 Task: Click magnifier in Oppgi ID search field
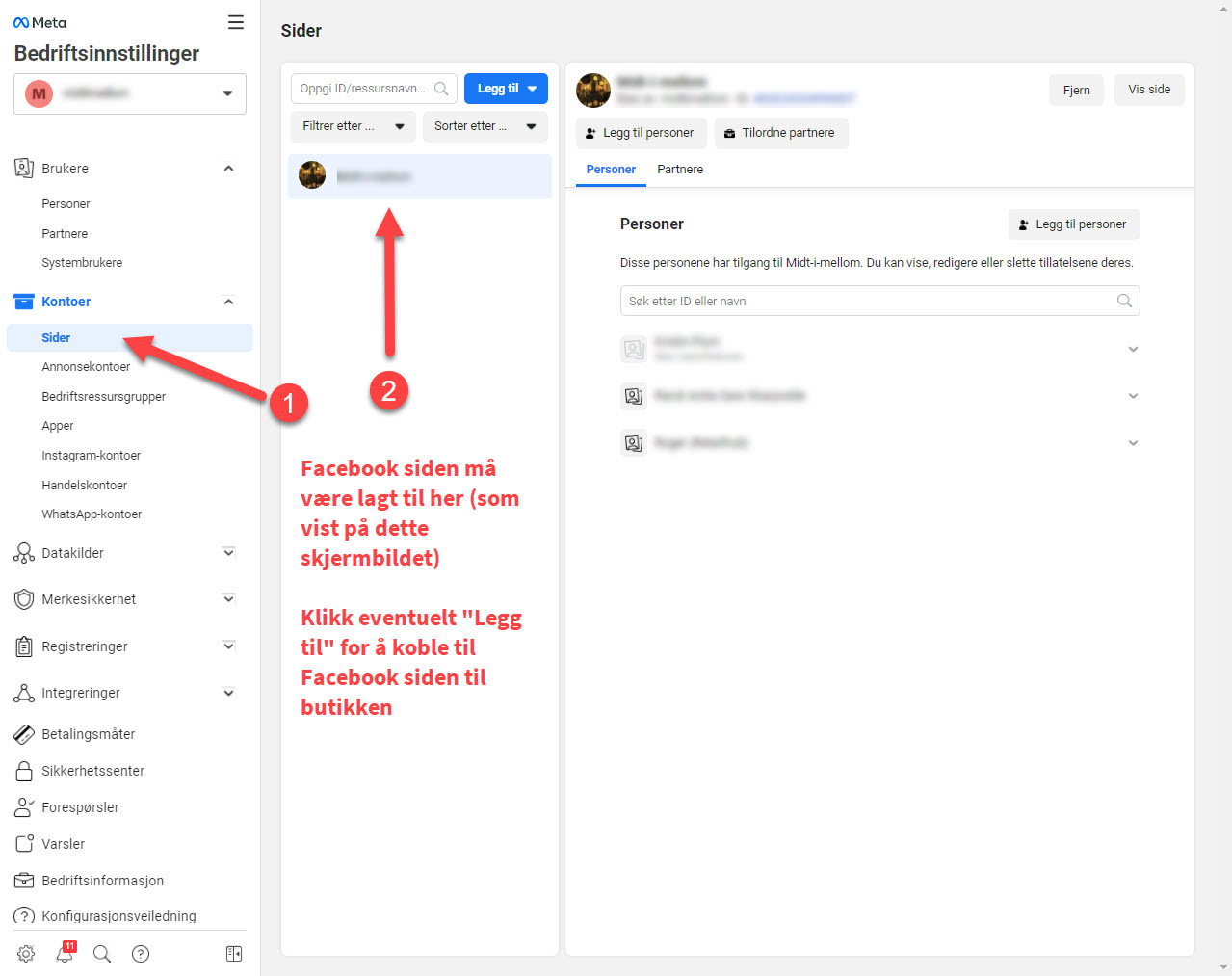[441, 89]
